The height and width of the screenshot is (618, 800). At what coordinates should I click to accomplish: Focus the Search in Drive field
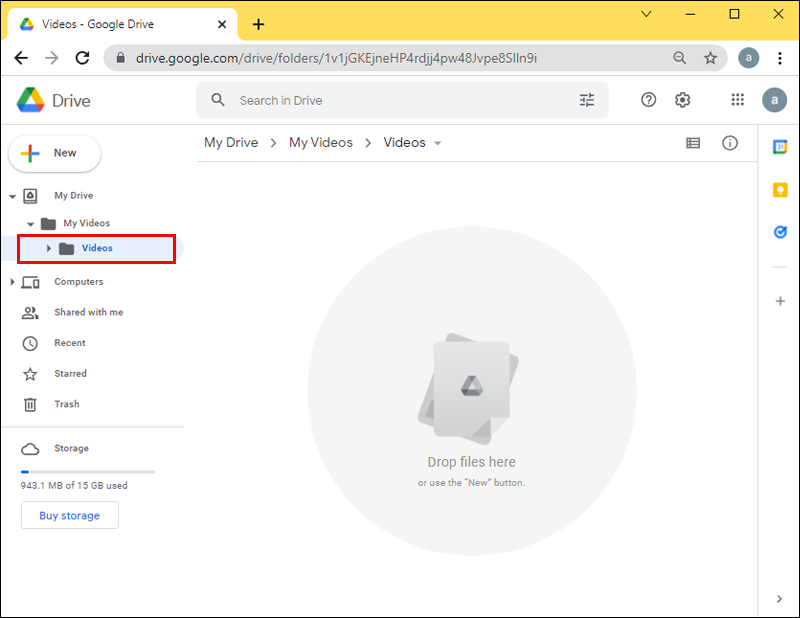click(400, 100)
